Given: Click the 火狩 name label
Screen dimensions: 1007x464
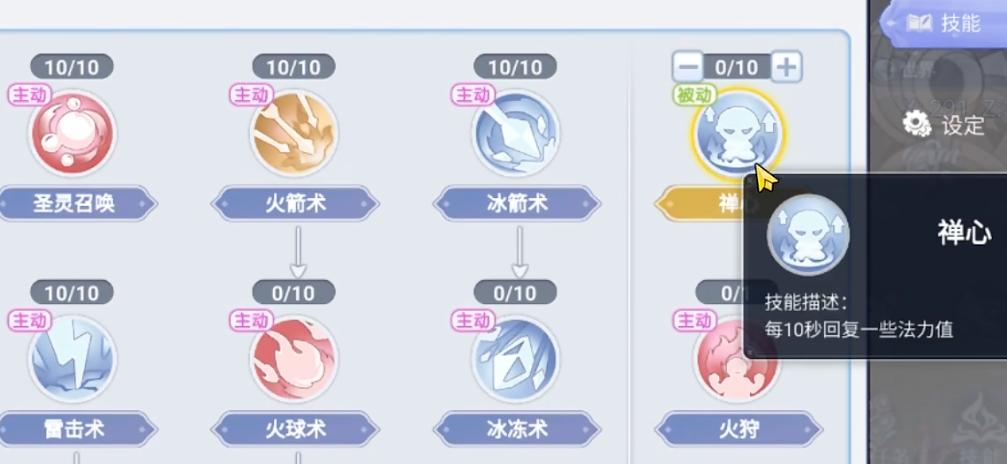Looking at the screenshot, I should [x=739, y=429].
